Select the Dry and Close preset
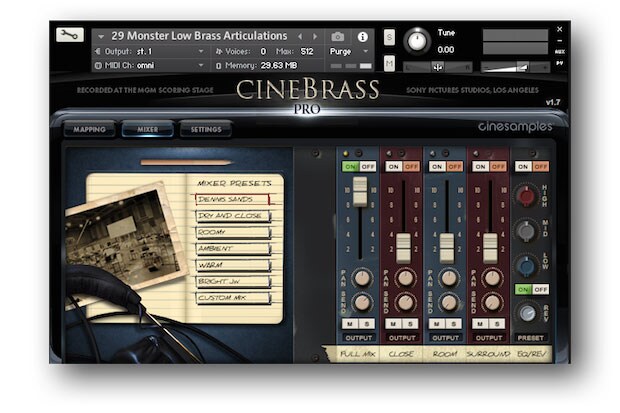Screen dimensions: 620x413 tap(233, 216)
